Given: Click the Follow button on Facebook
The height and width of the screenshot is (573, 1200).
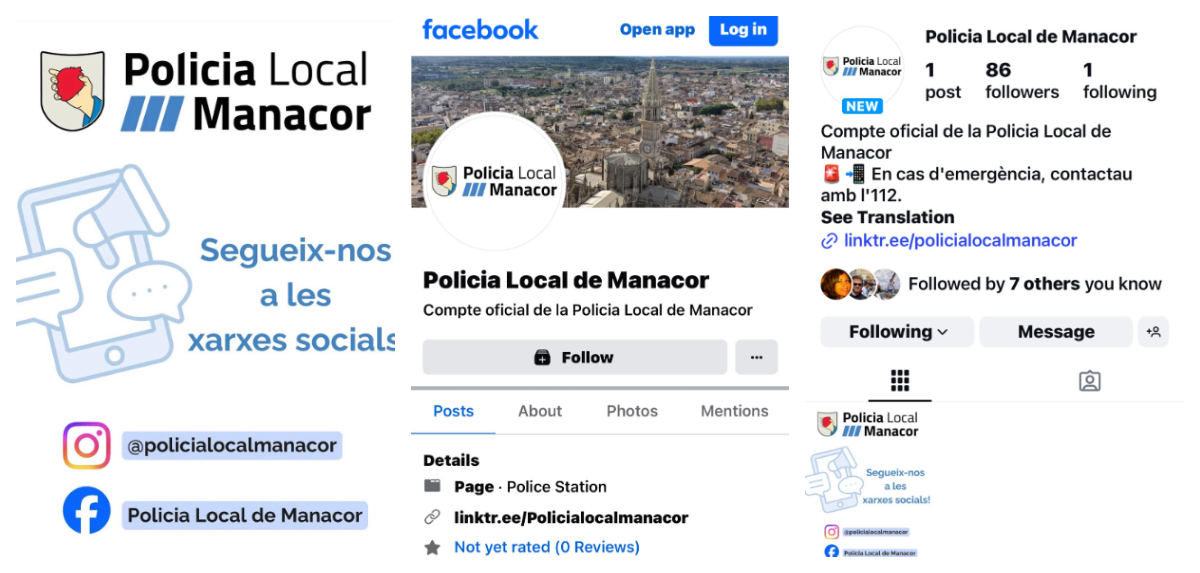Looking at the screenshot, I should pos(575,357).
